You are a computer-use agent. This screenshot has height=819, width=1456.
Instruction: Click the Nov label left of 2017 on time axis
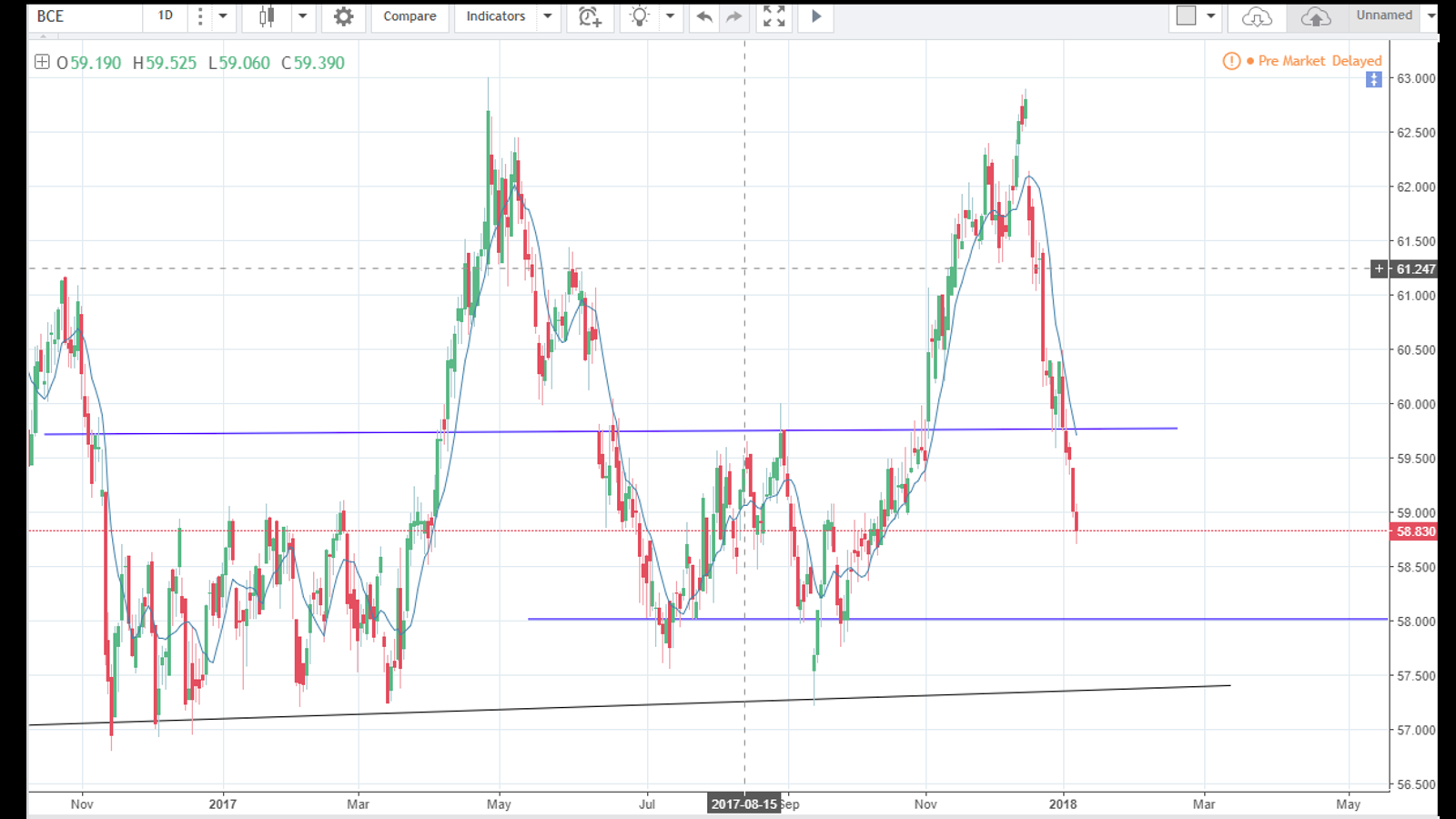[x=82, y=804]
